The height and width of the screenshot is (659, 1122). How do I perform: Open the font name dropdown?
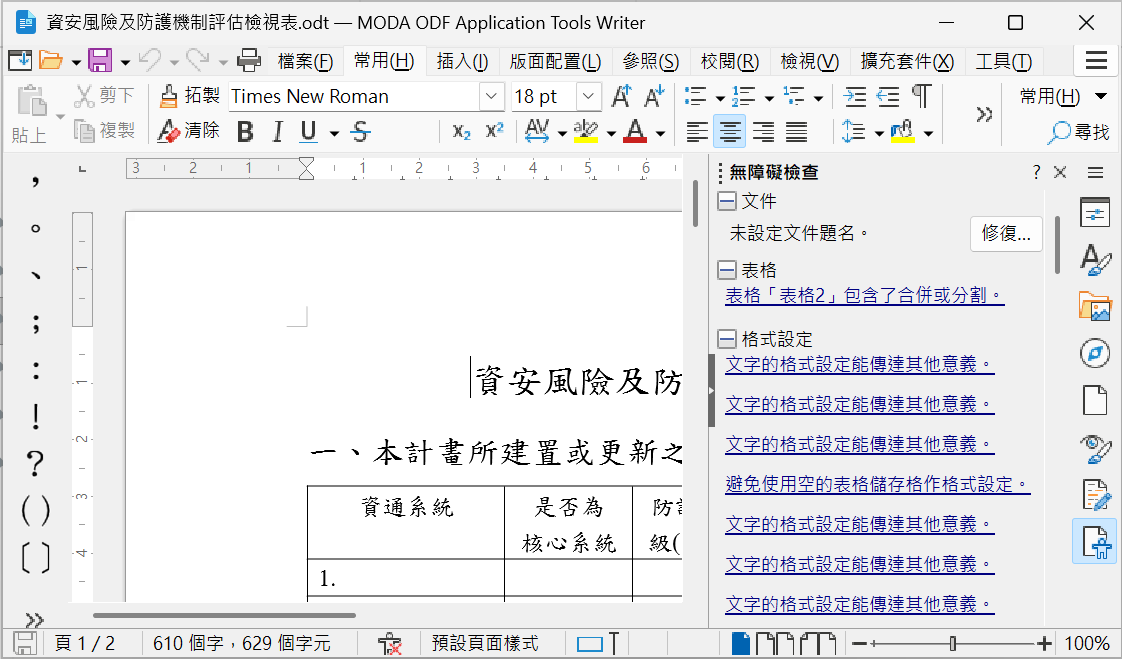coord(490,96)
